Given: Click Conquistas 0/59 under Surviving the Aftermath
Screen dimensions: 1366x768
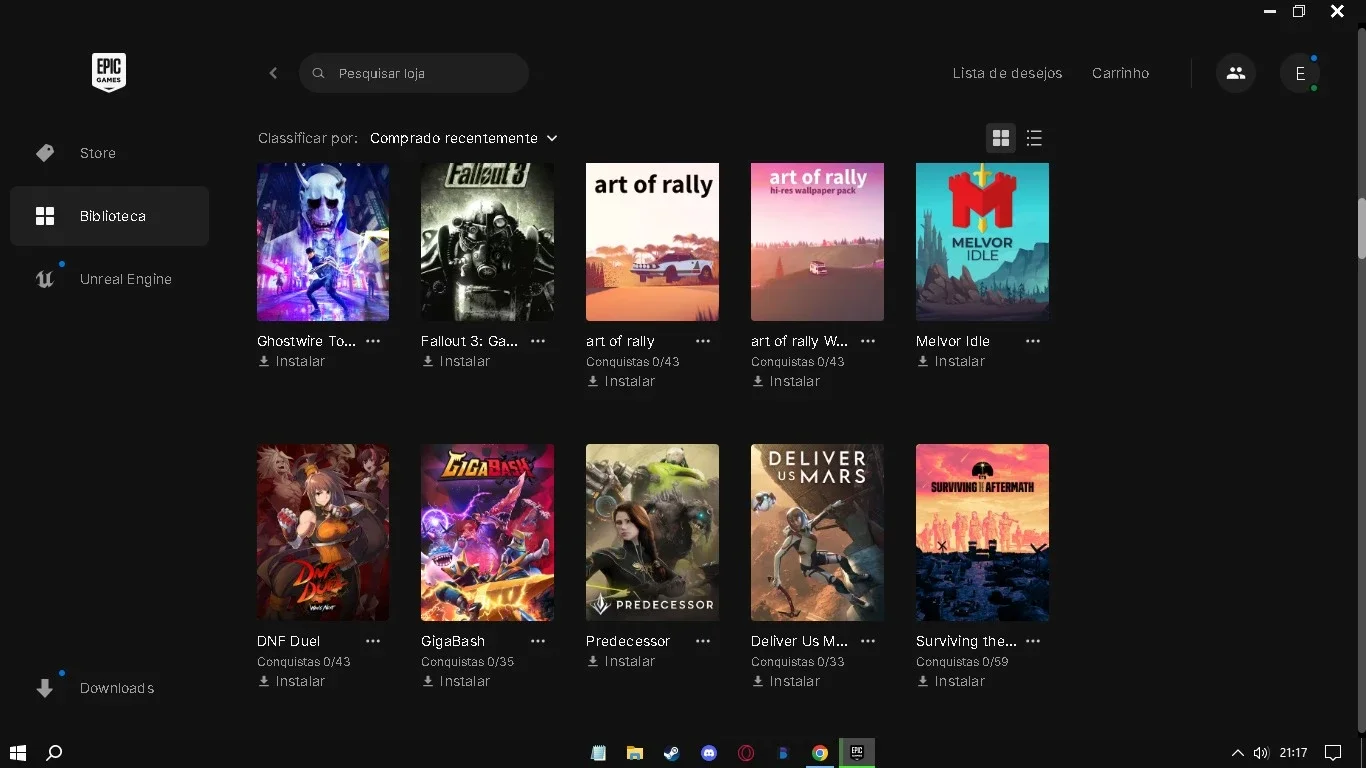Looking at the screenshot, I should click(962, 662).
